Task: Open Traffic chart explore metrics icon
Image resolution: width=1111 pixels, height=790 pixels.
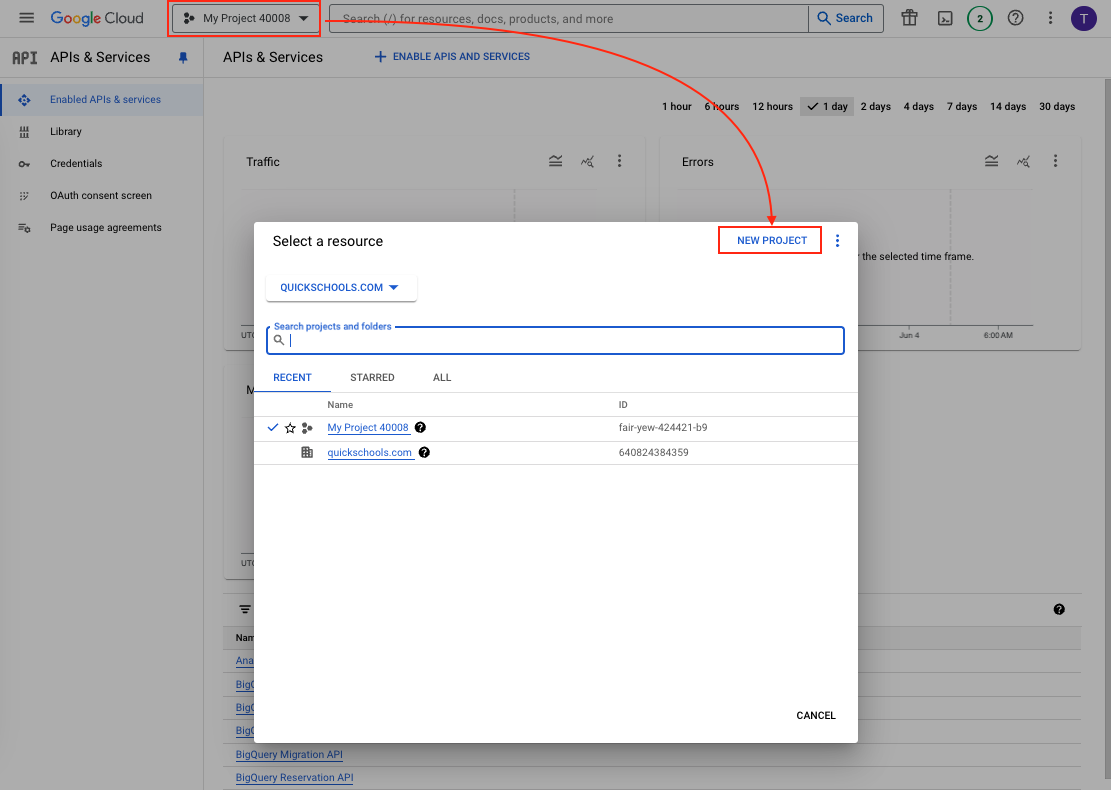Action: (587, 162)
